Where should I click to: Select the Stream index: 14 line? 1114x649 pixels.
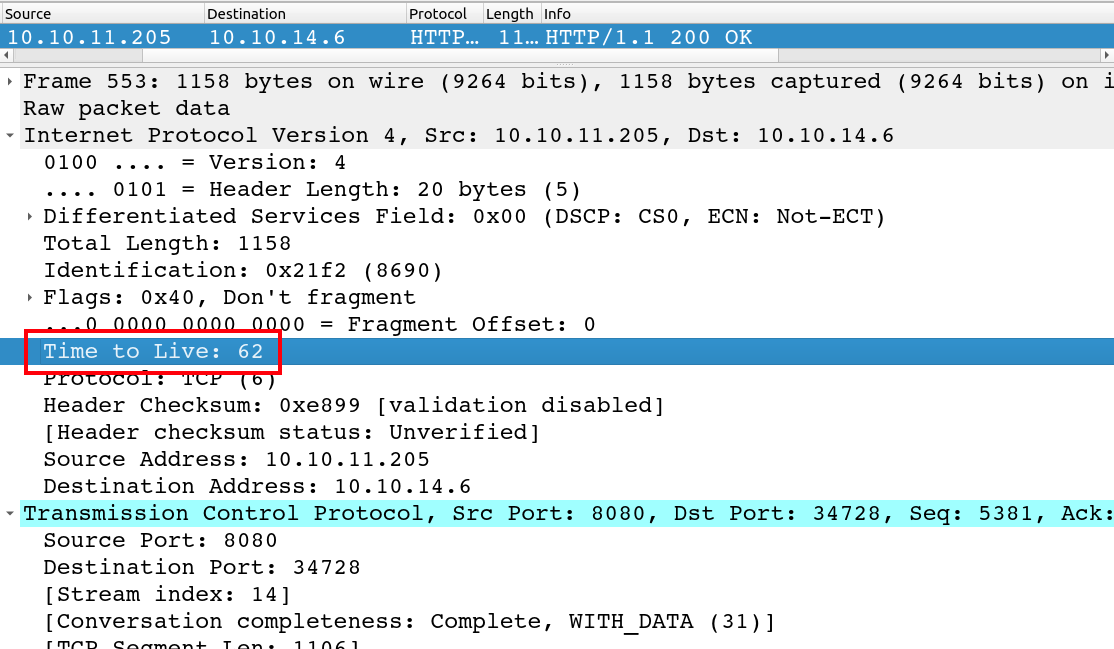[x=166, y=594]
